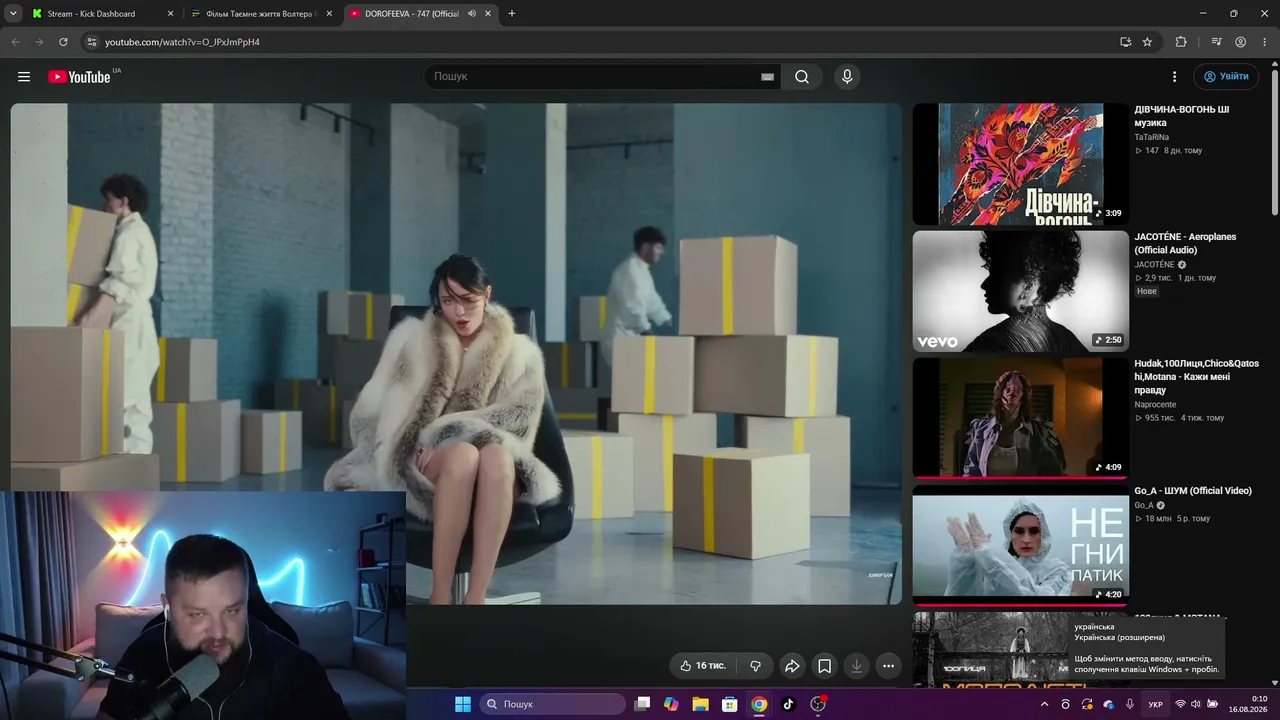Screen dimensions: 1280x720
Task: Open the YouTube guide hamburger menu
Action: pos(24,77)
